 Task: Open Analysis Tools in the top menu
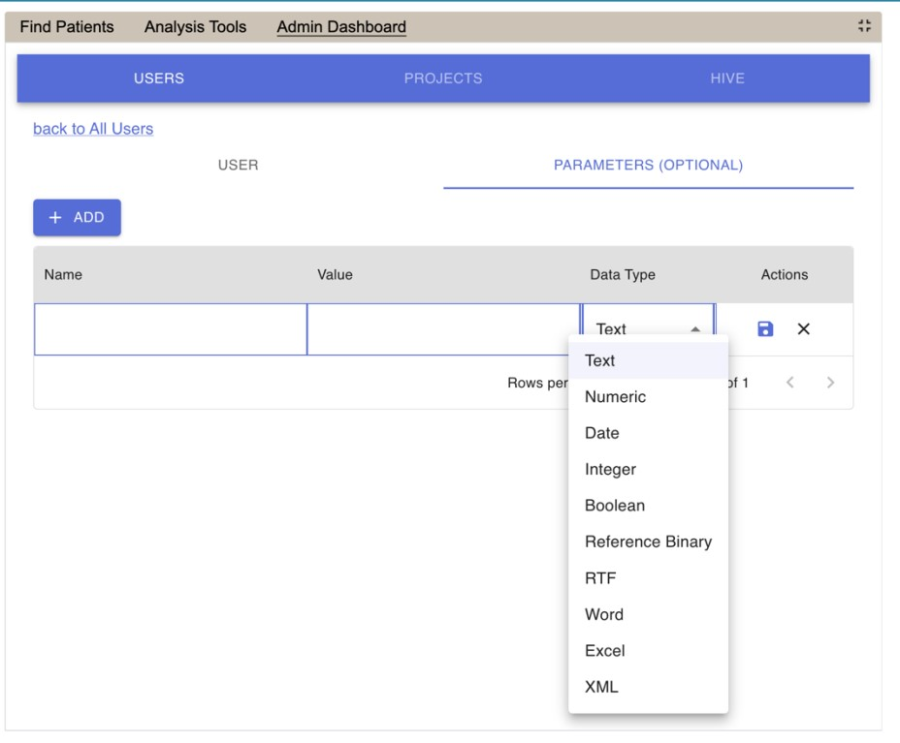pyautogui.click(x=195, y=27)
